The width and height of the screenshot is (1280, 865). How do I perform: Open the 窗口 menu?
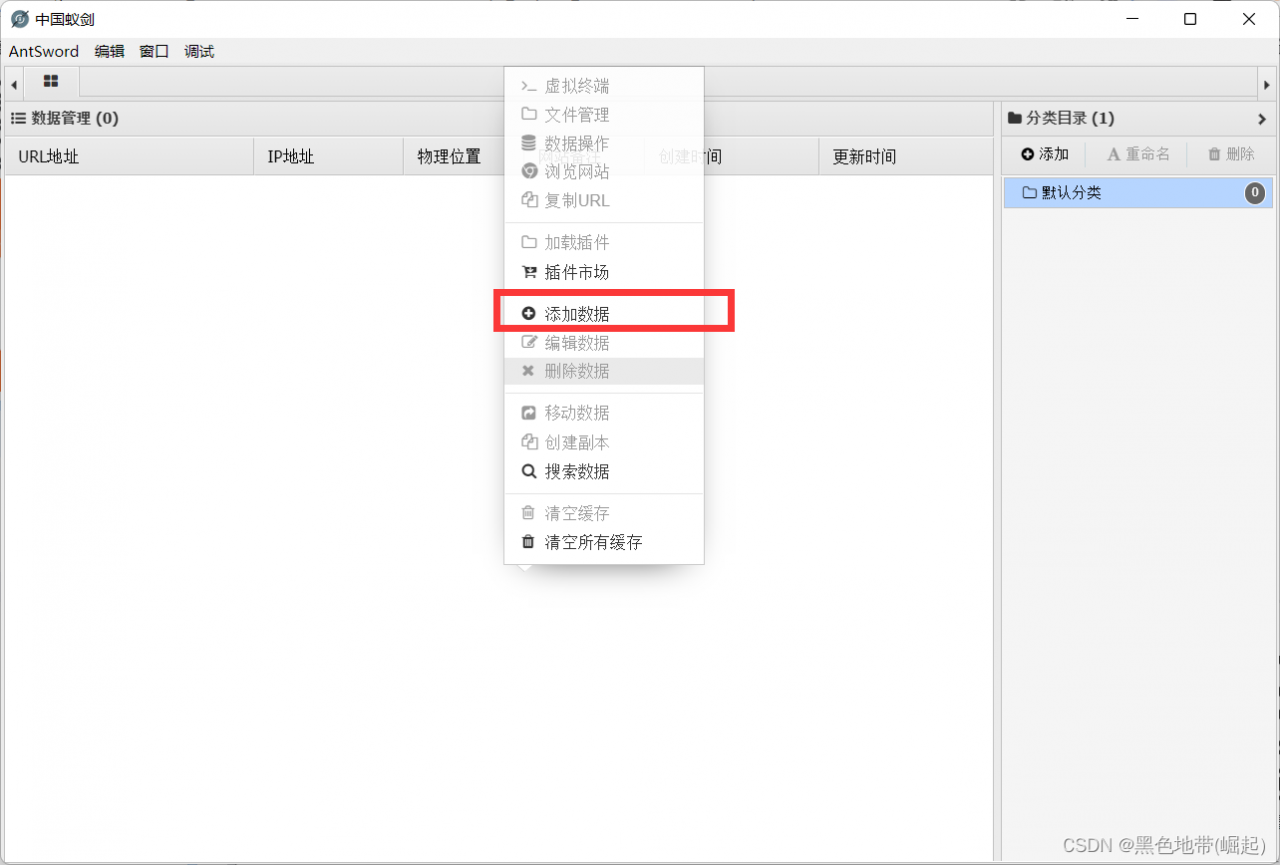(154, 51)
